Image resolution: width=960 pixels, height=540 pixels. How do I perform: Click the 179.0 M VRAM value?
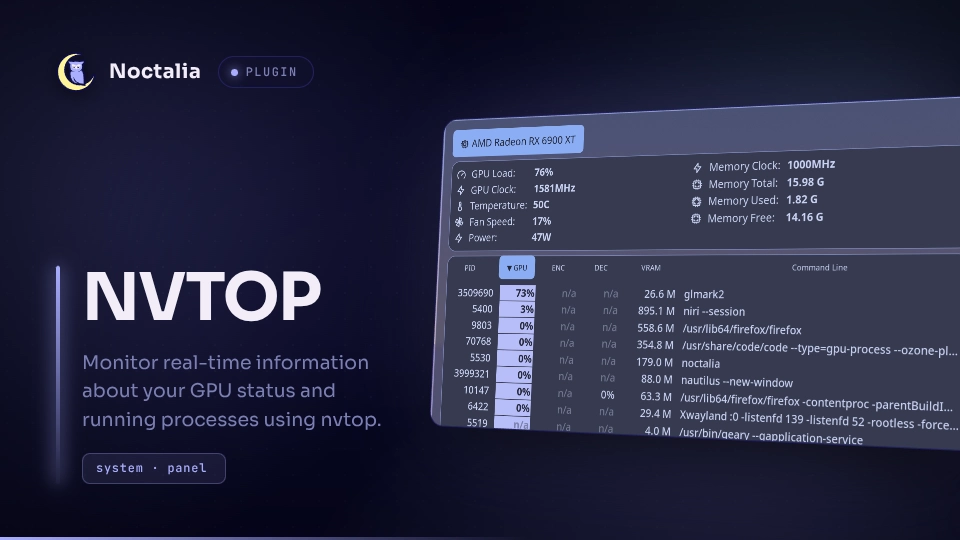tap(654, 362)
